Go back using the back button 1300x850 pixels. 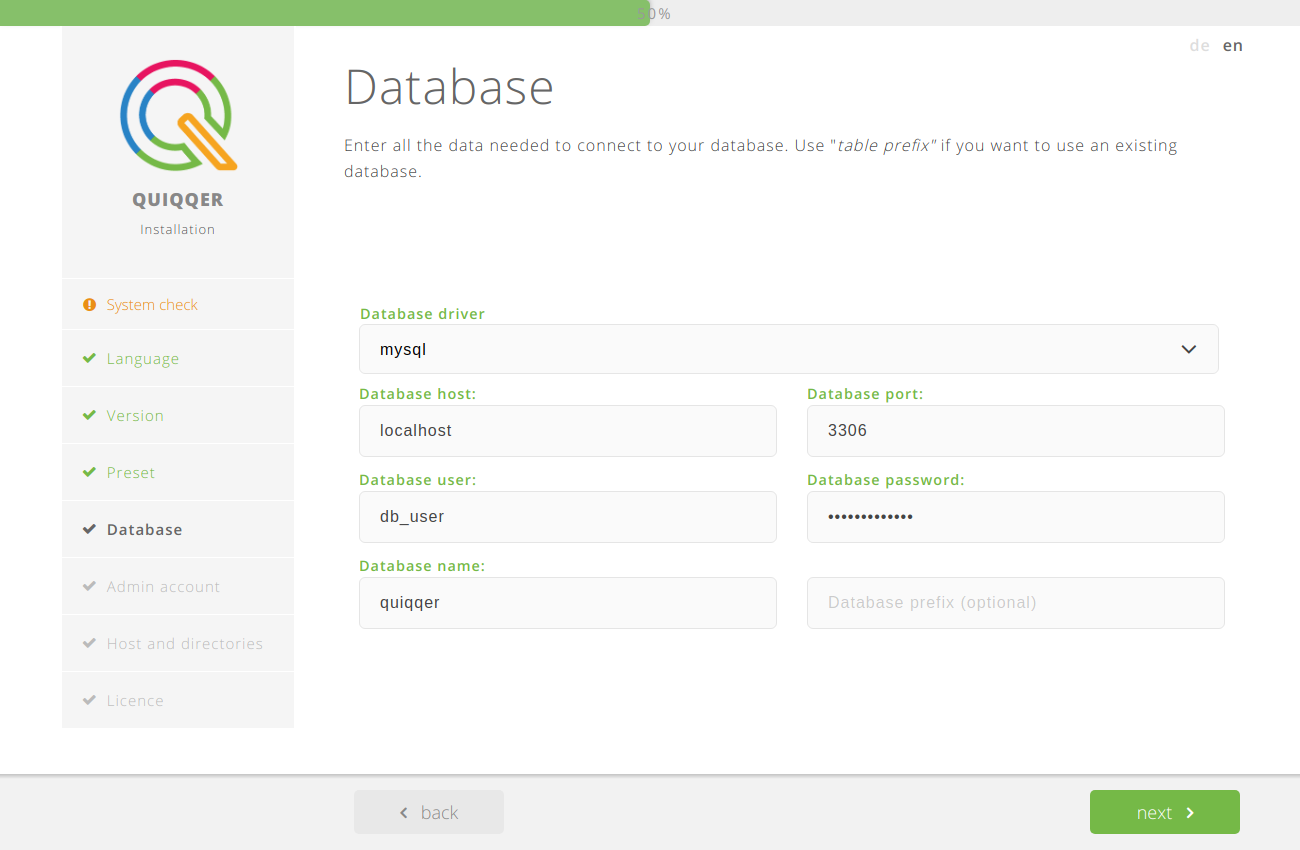pyautogui.click(x=429, y=812)
